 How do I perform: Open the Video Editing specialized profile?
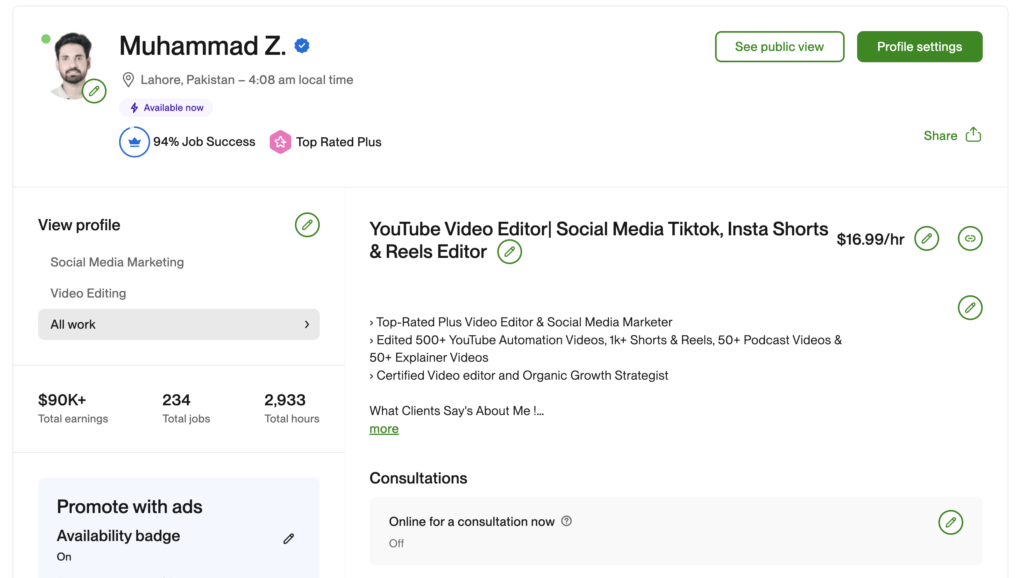(91, 292)
